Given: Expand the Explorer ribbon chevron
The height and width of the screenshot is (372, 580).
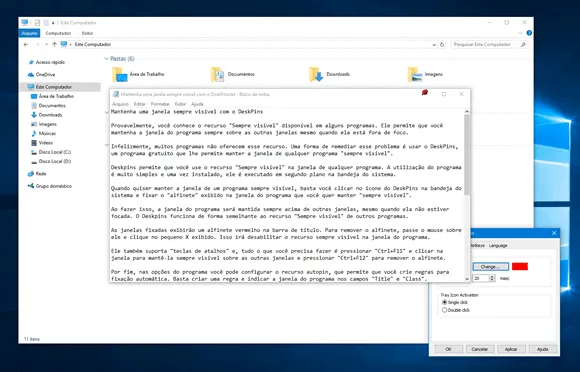Looking at the screenshot, I should 520,33.
